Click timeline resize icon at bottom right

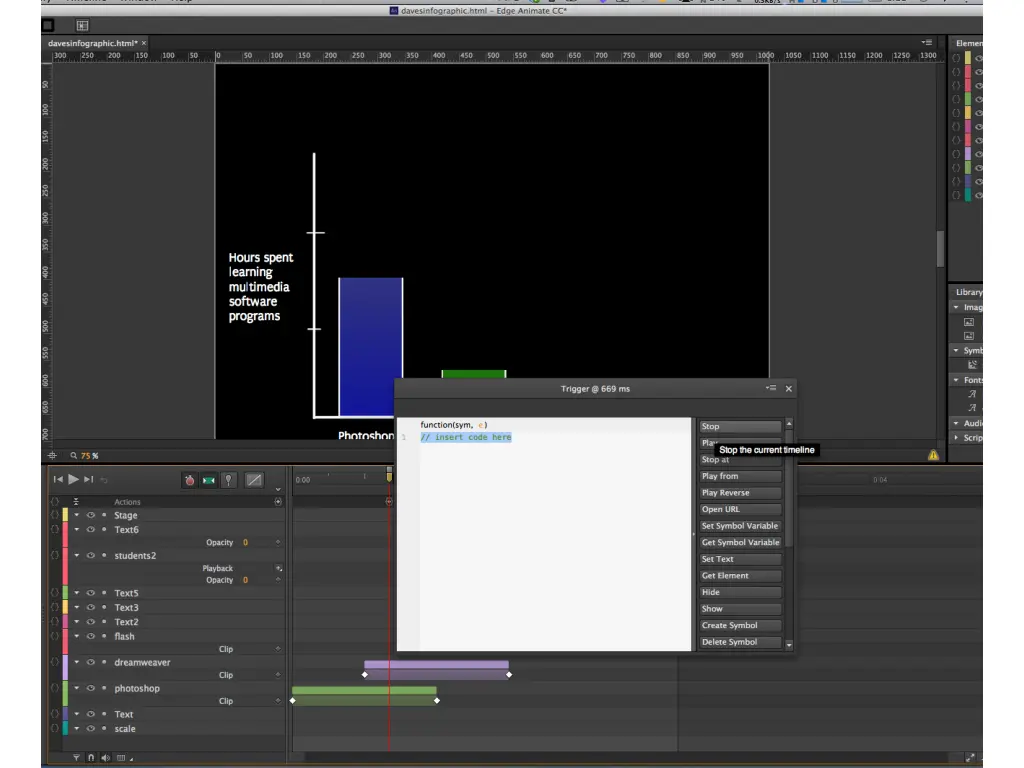coord(970,758)
